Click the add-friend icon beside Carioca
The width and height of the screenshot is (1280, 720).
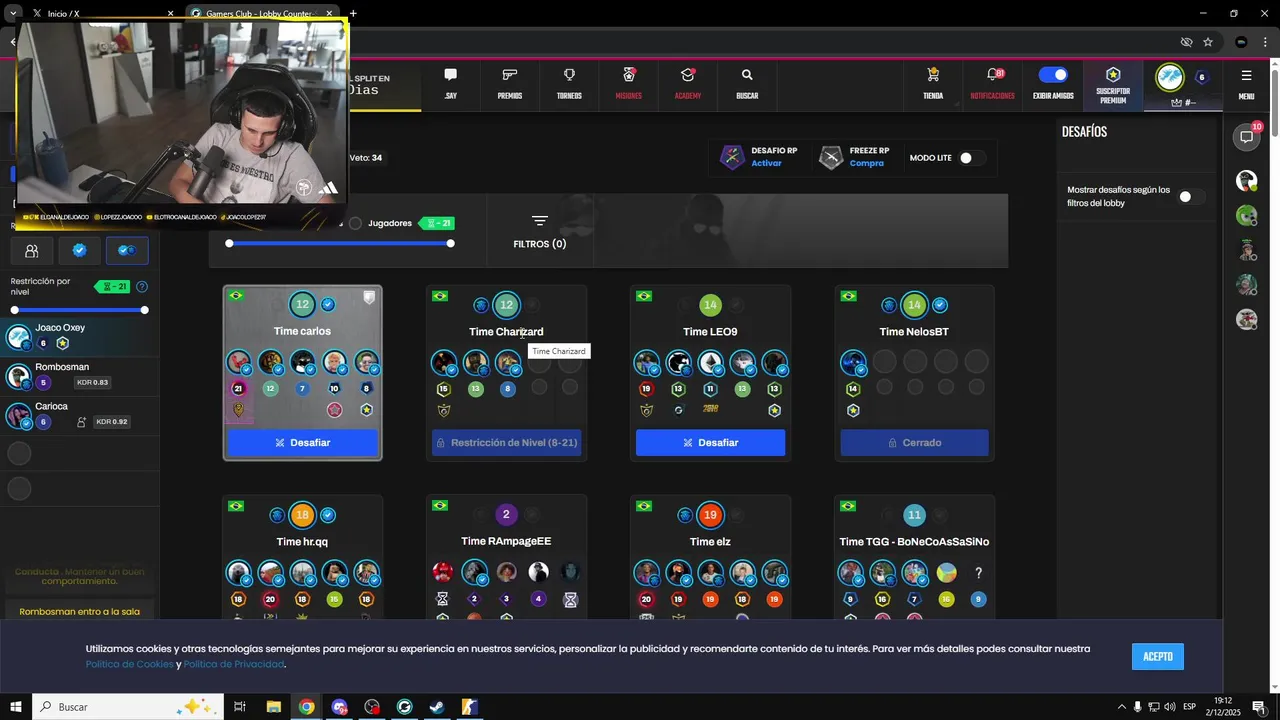tap(81, 422)
